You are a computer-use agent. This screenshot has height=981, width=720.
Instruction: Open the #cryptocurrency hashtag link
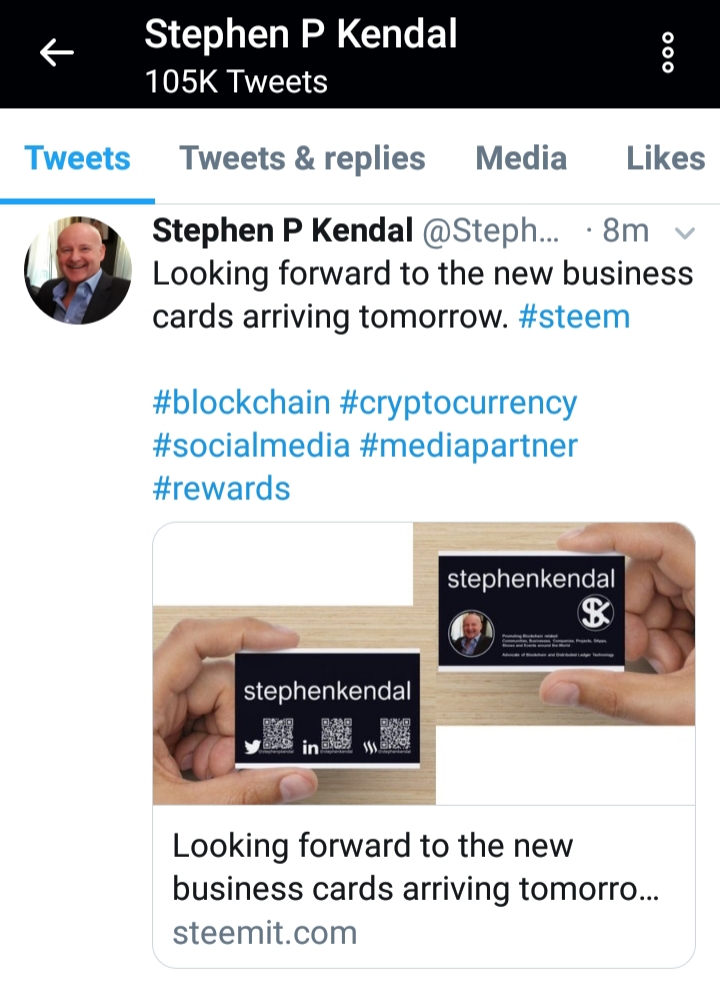click(459, 403)
